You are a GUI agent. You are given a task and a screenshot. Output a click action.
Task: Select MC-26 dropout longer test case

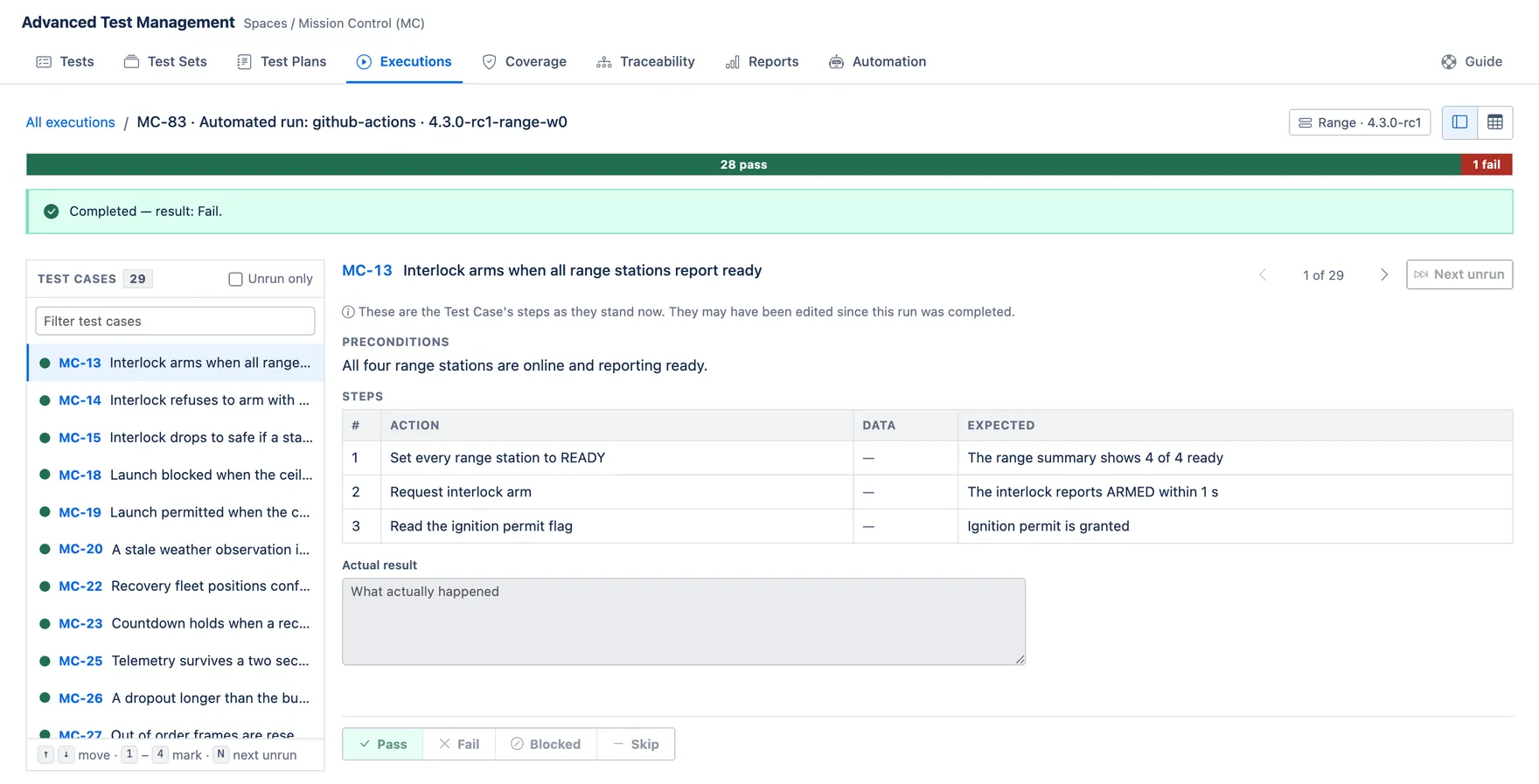coord(176,698)
